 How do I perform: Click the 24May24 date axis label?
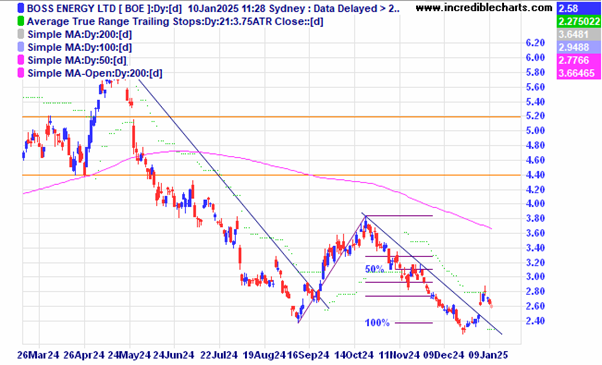pos(129,355)
